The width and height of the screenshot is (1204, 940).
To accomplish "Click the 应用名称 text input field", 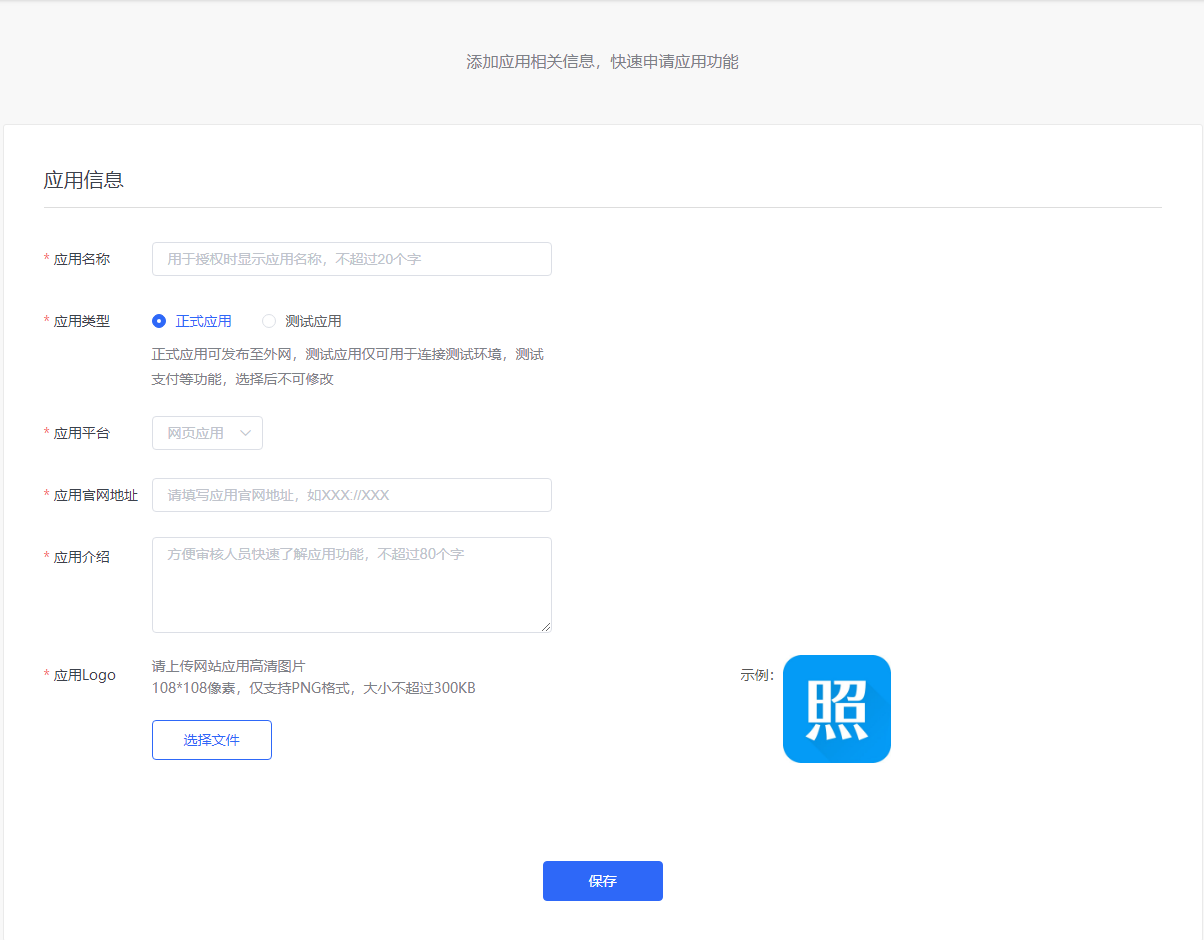I will [351, 259].
